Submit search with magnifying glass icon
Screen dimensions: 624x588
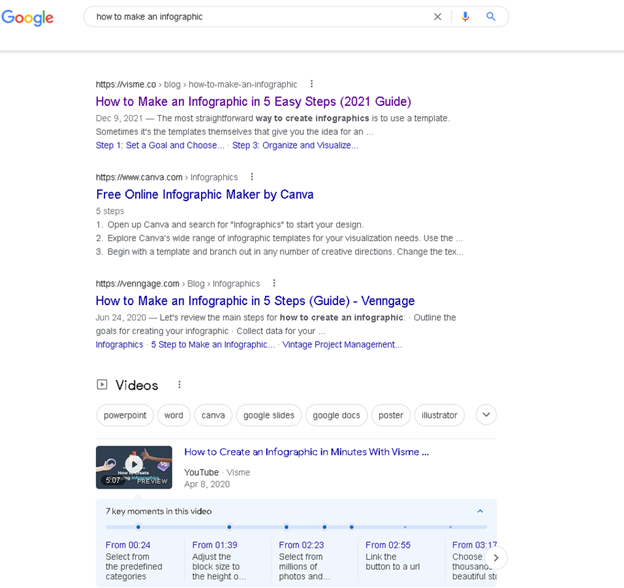pos(491,17)
